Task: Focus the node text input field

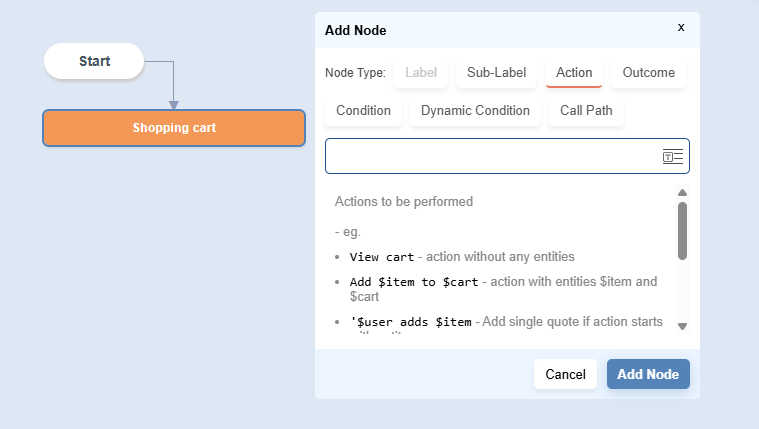Action: point(490,157)
